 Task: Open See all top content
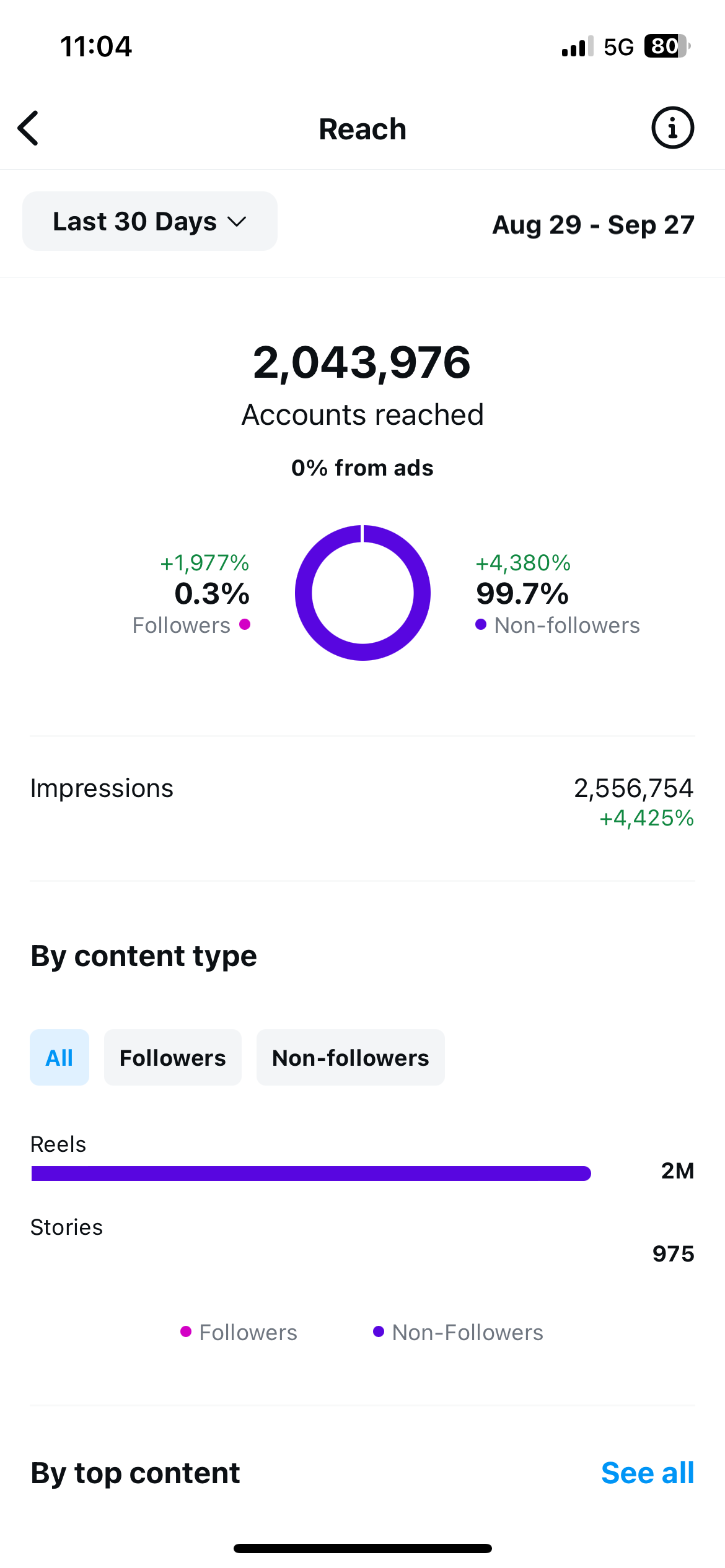click(648, 1473)
